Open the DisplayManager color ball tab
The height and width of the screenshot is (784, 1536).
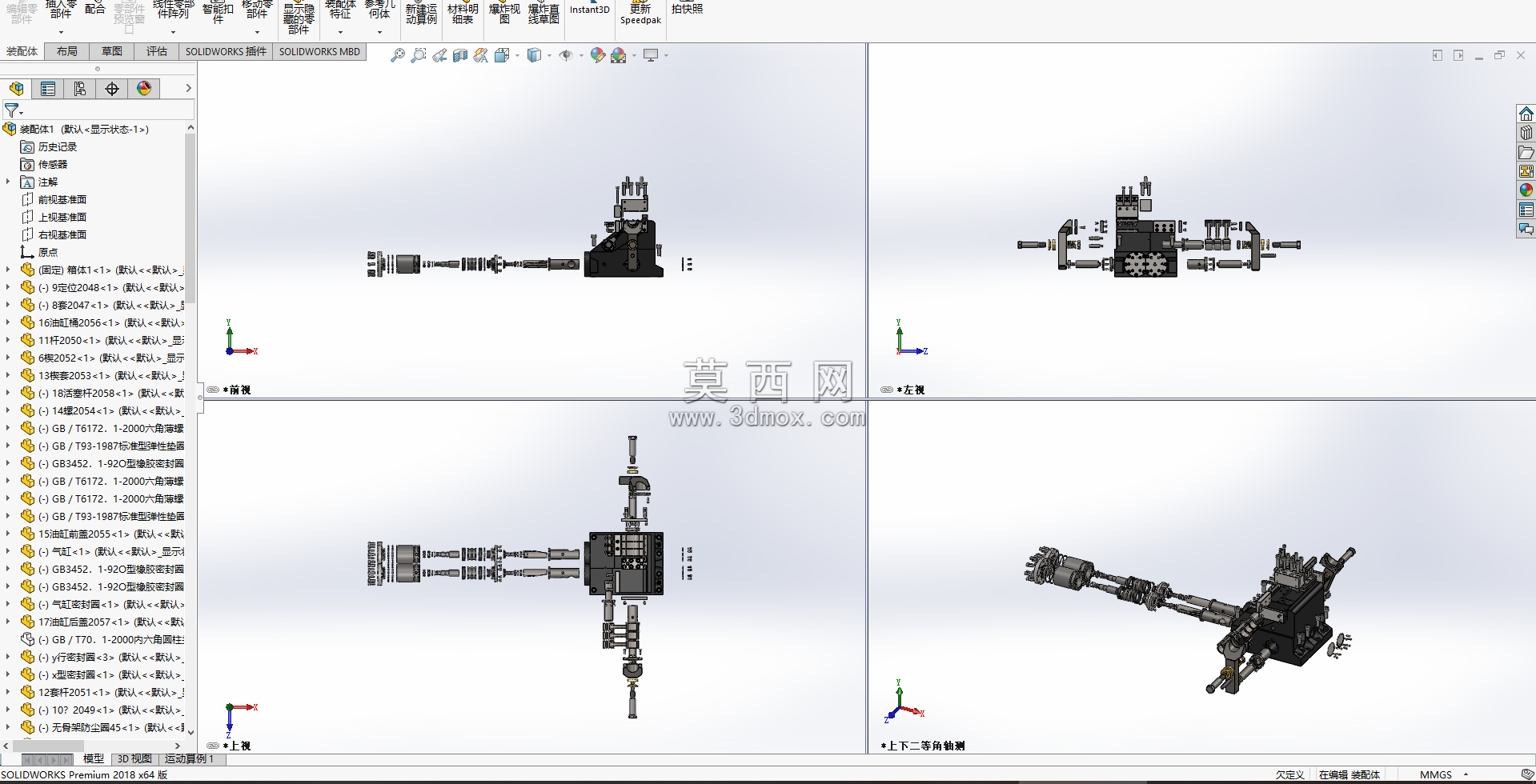tap(144, 89)
